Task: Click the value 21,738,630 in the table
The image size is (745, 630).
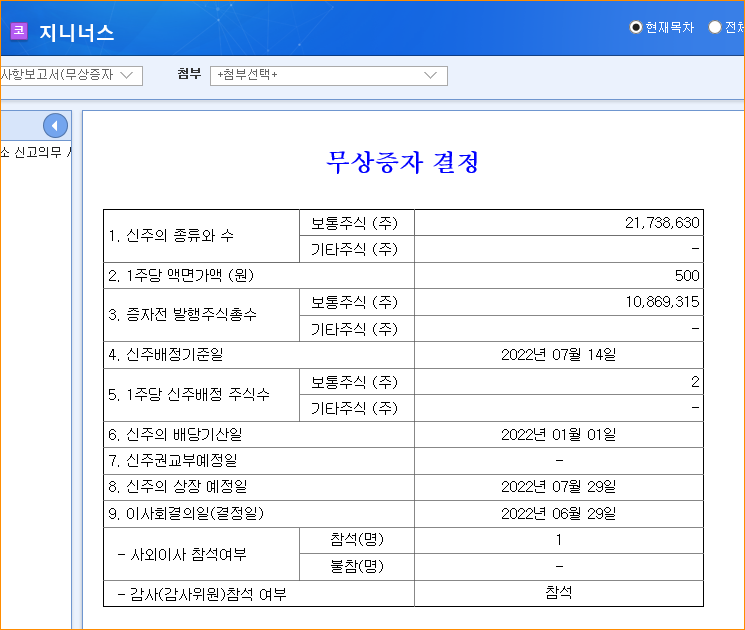Action: [x=662, y=223]
